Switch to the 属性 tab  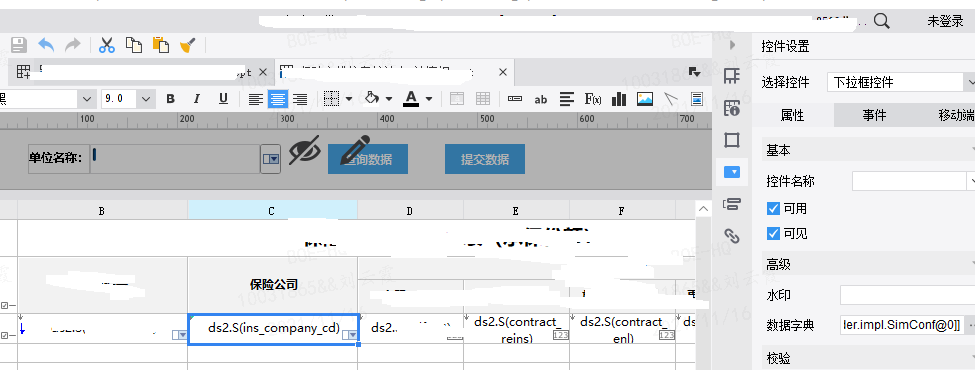792,115
